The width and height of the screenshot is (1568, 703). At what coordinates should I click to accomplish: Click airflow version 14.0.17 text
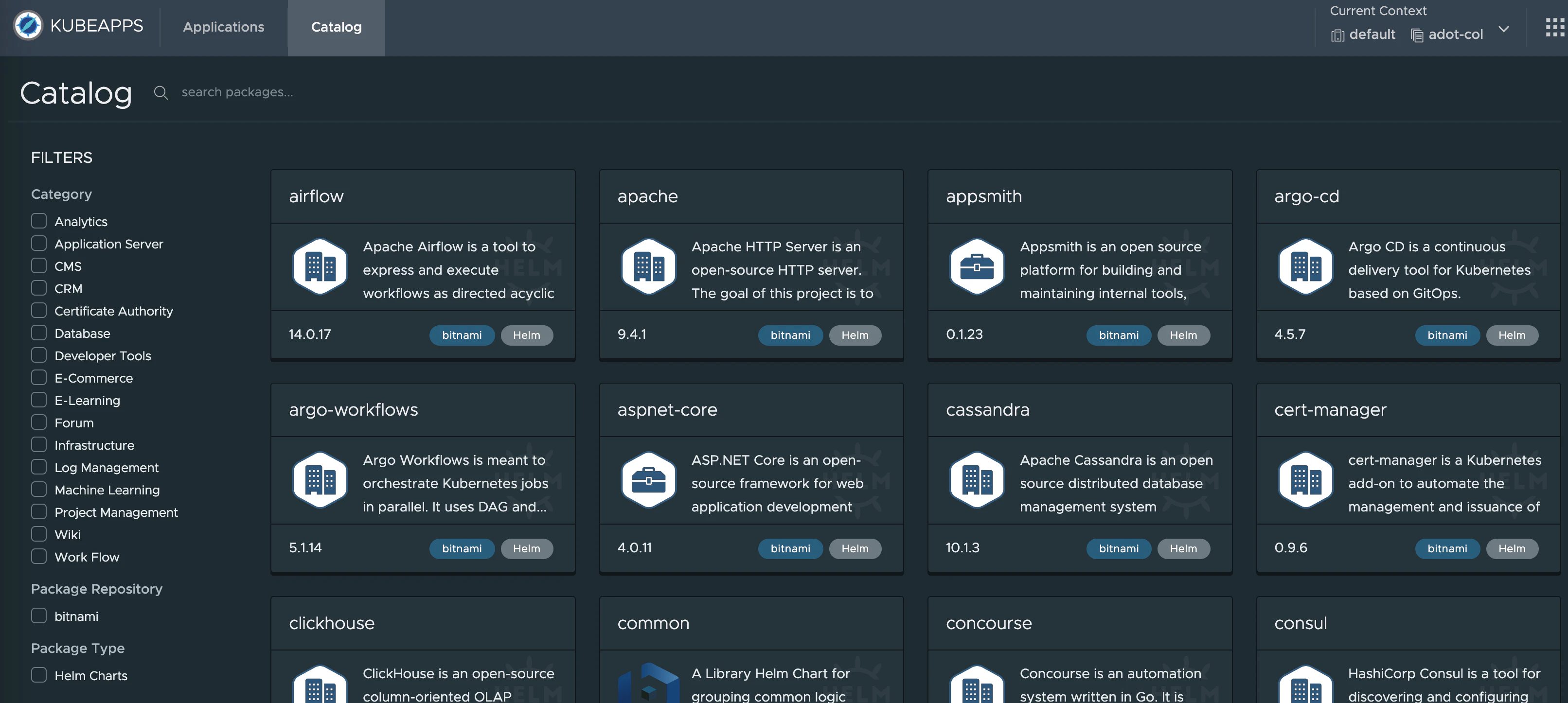[x=310, y=334]
